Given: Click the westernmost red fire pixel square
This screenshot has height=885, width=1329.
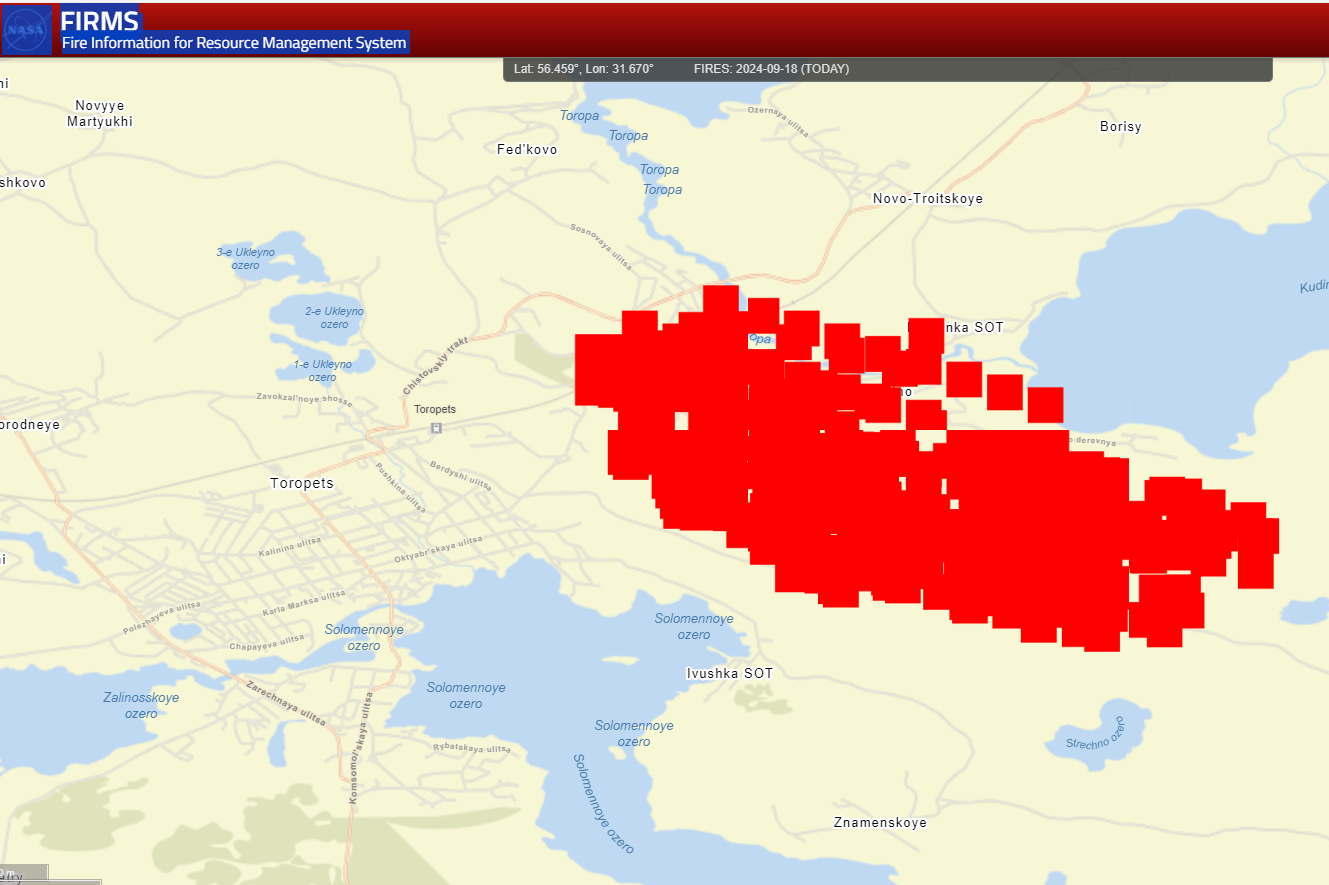Looking at the screenshot, I should (x=590, y=370).
